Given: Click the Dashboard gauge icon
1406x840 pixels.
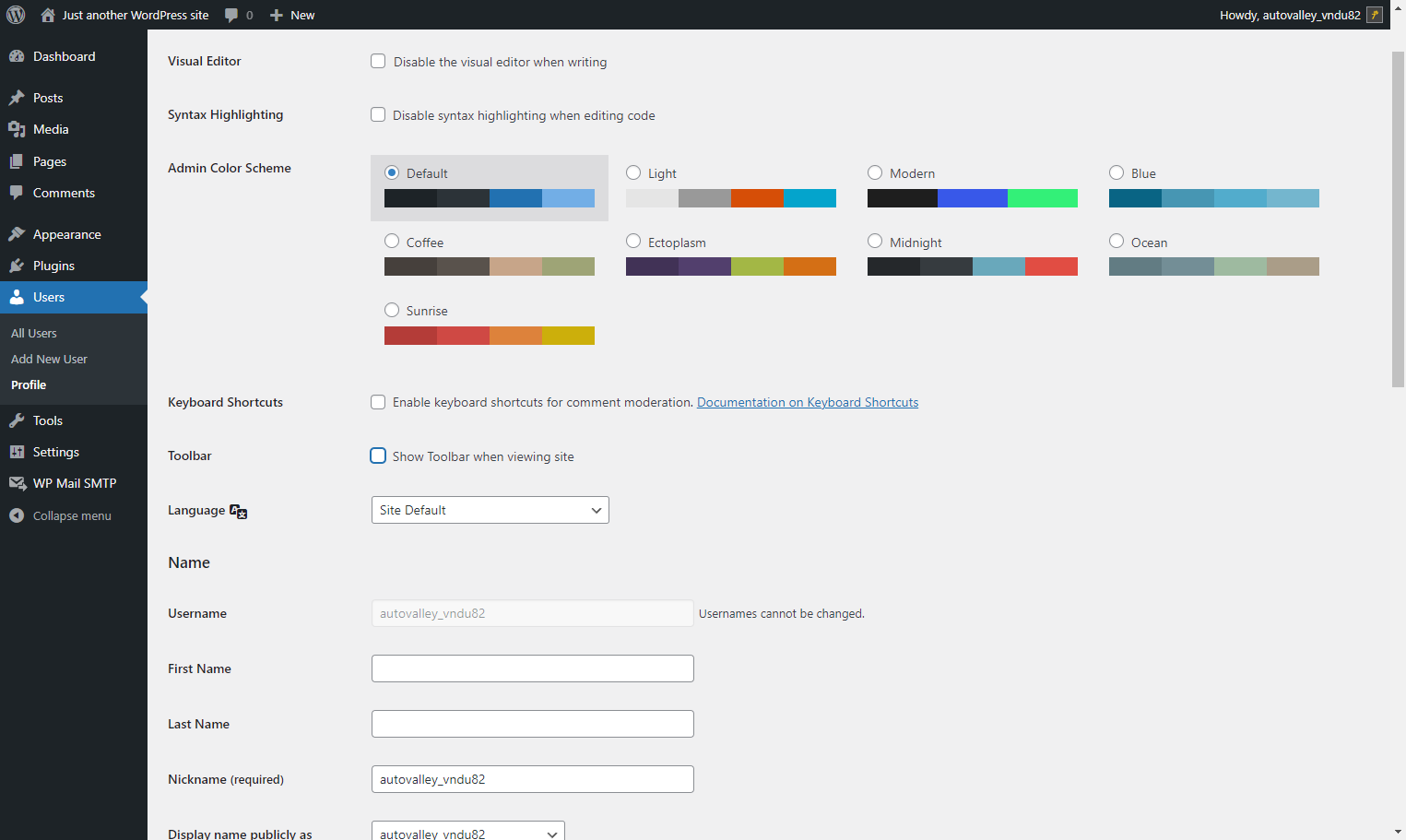Looking at the screenshot, I should tap(17, 56).
